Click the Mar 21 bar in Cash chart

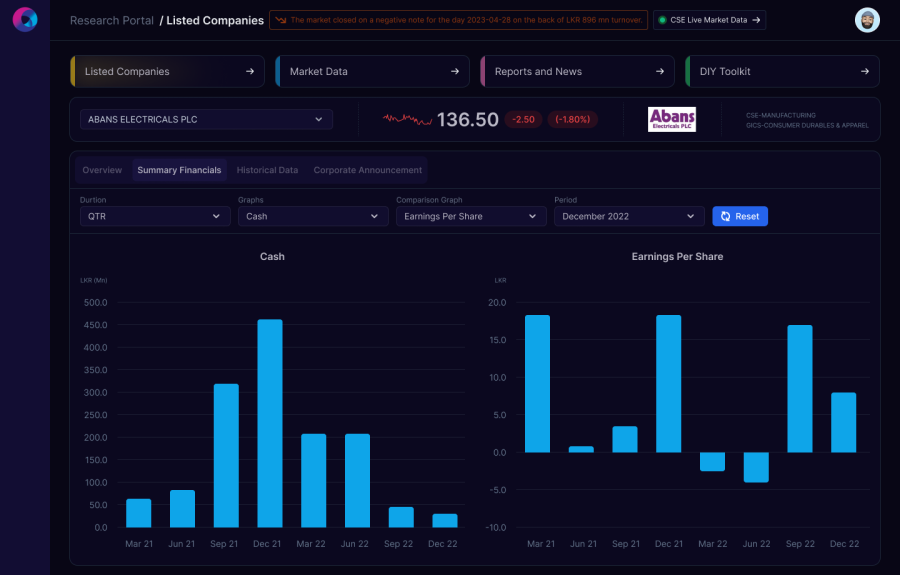[x=138, y=513]
